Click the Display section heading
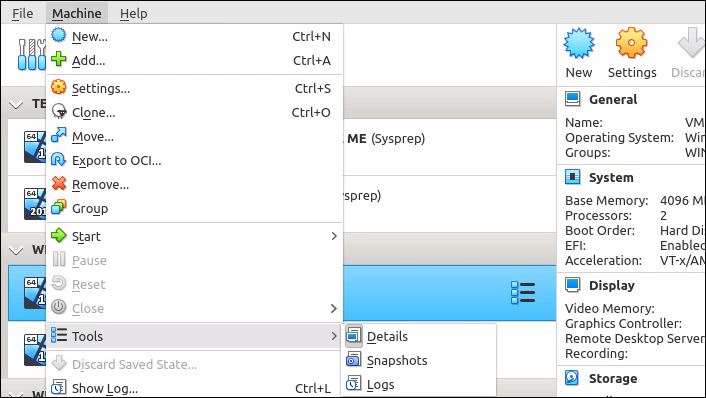706x398 pixels. 611,285
